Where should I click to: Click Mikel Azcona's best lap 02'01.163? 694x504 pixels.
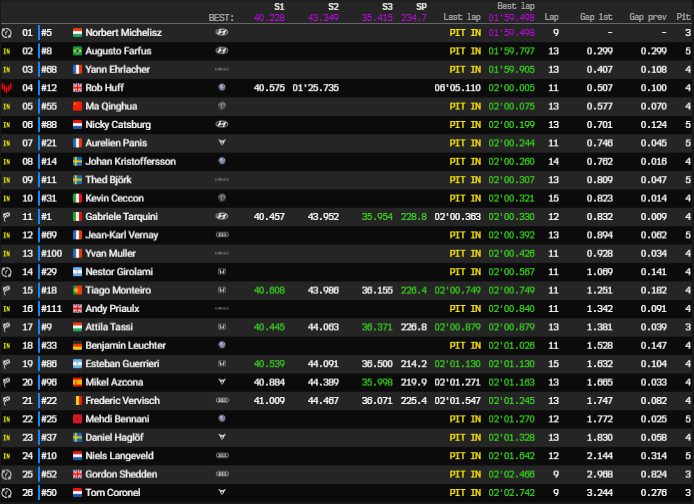[x=511, y=382]
